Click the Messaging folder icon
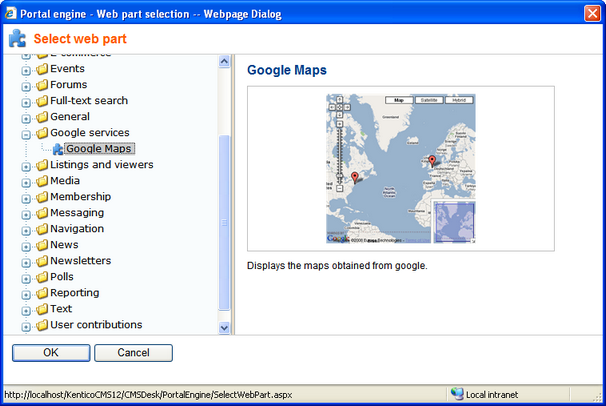This screenshot has height=406, width=606. [42, 213]
